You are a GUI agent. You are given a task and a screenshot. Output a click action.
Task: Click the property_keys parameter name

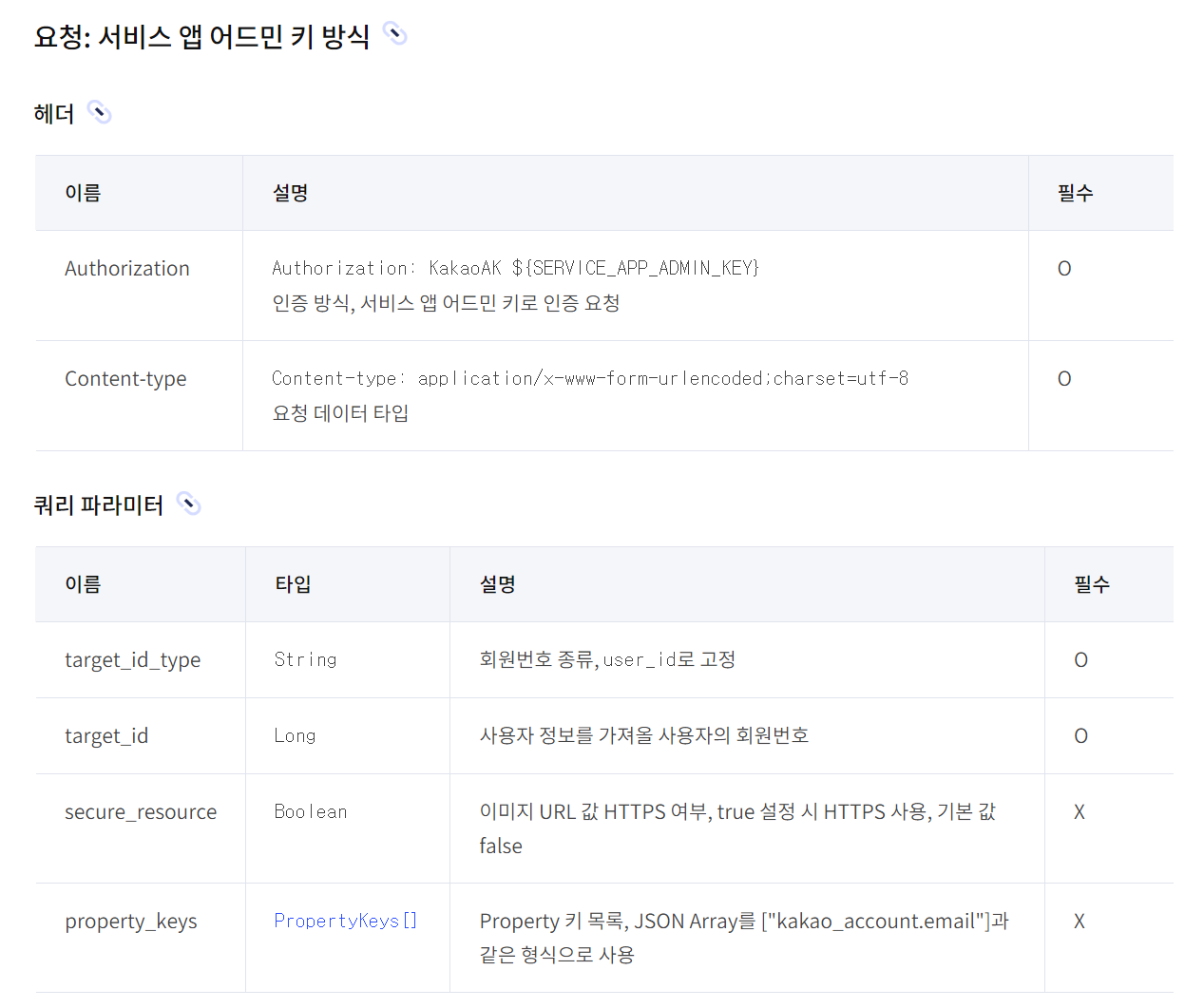(x=131, y=922)
